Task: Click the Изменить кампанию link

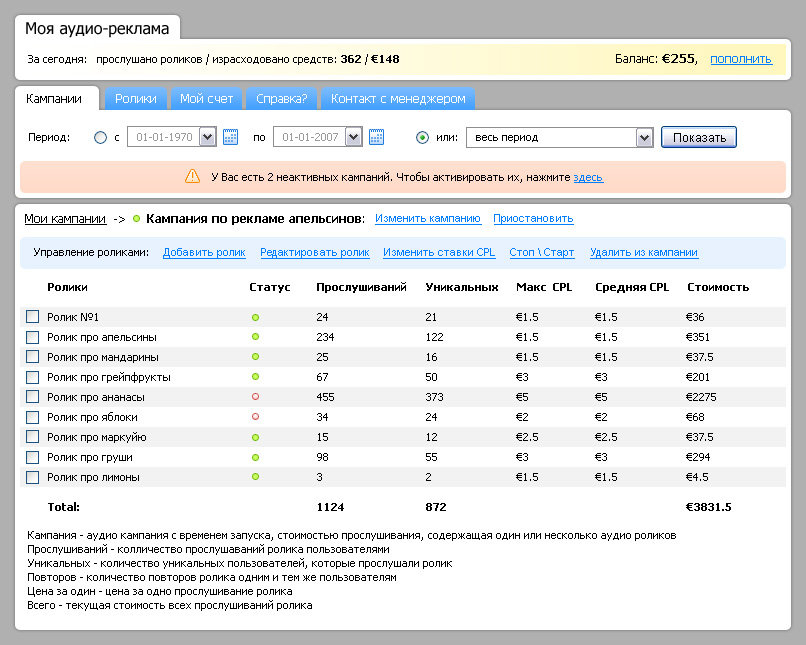Action: (428, 218)
